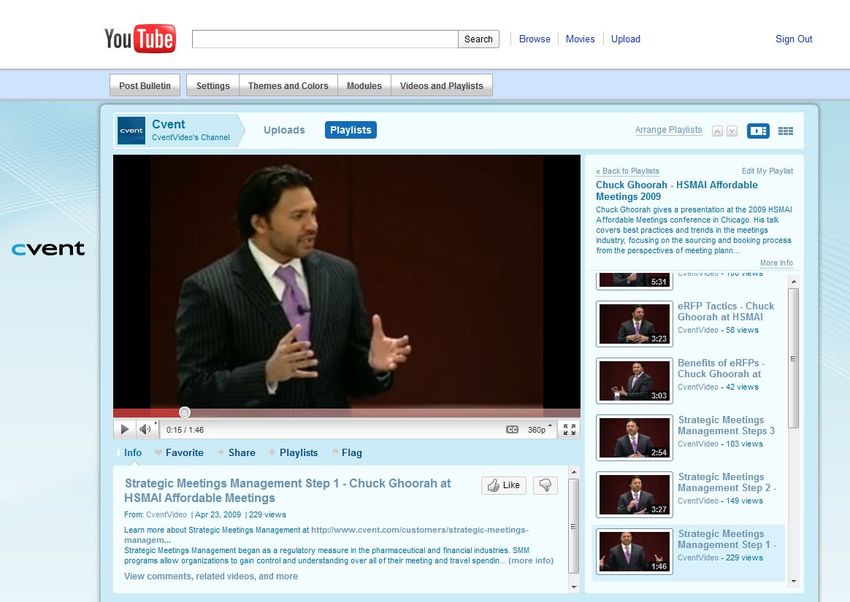Click info panel scrollbar up arrow
The image size is (850, 602).
pos(574,472)
